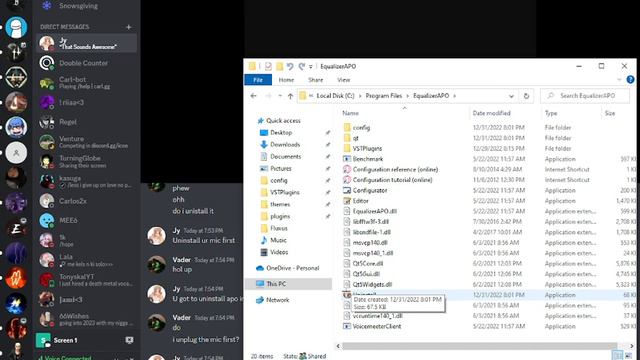This screenshot has height=360, width=640.
Task: Open OneDrive - Personal in navigation pane
Action: coord(292,268)
